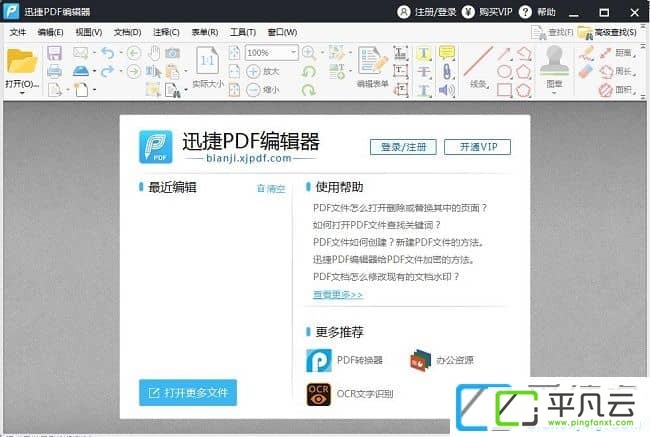The image size is (650, 437).
Task: Expand the arrow under the Open button
Action: 22,93
